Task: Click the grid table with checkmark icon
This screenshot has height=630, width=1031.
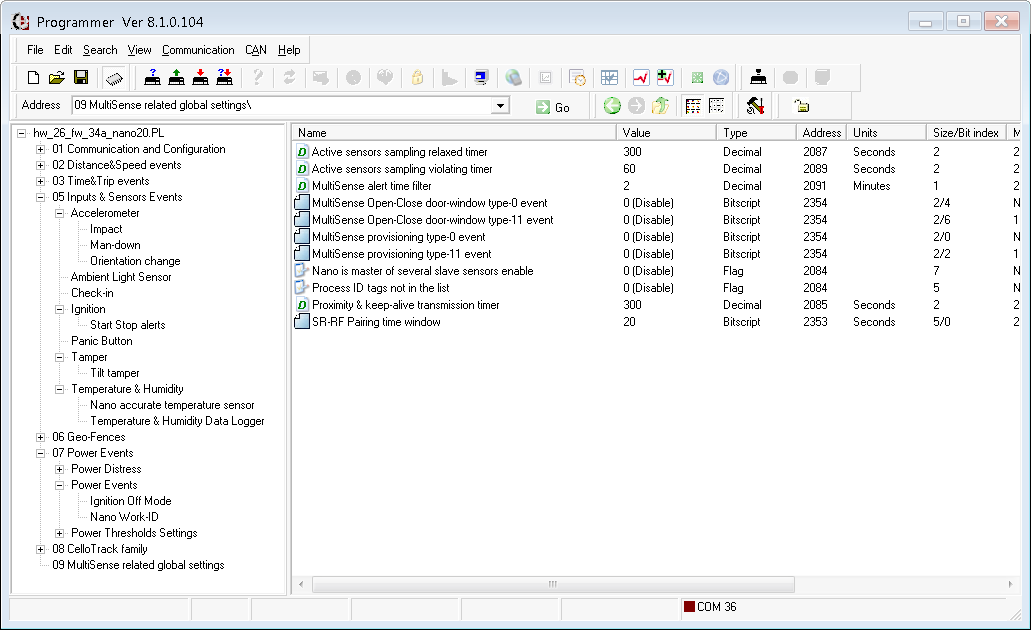Action: 609,78
